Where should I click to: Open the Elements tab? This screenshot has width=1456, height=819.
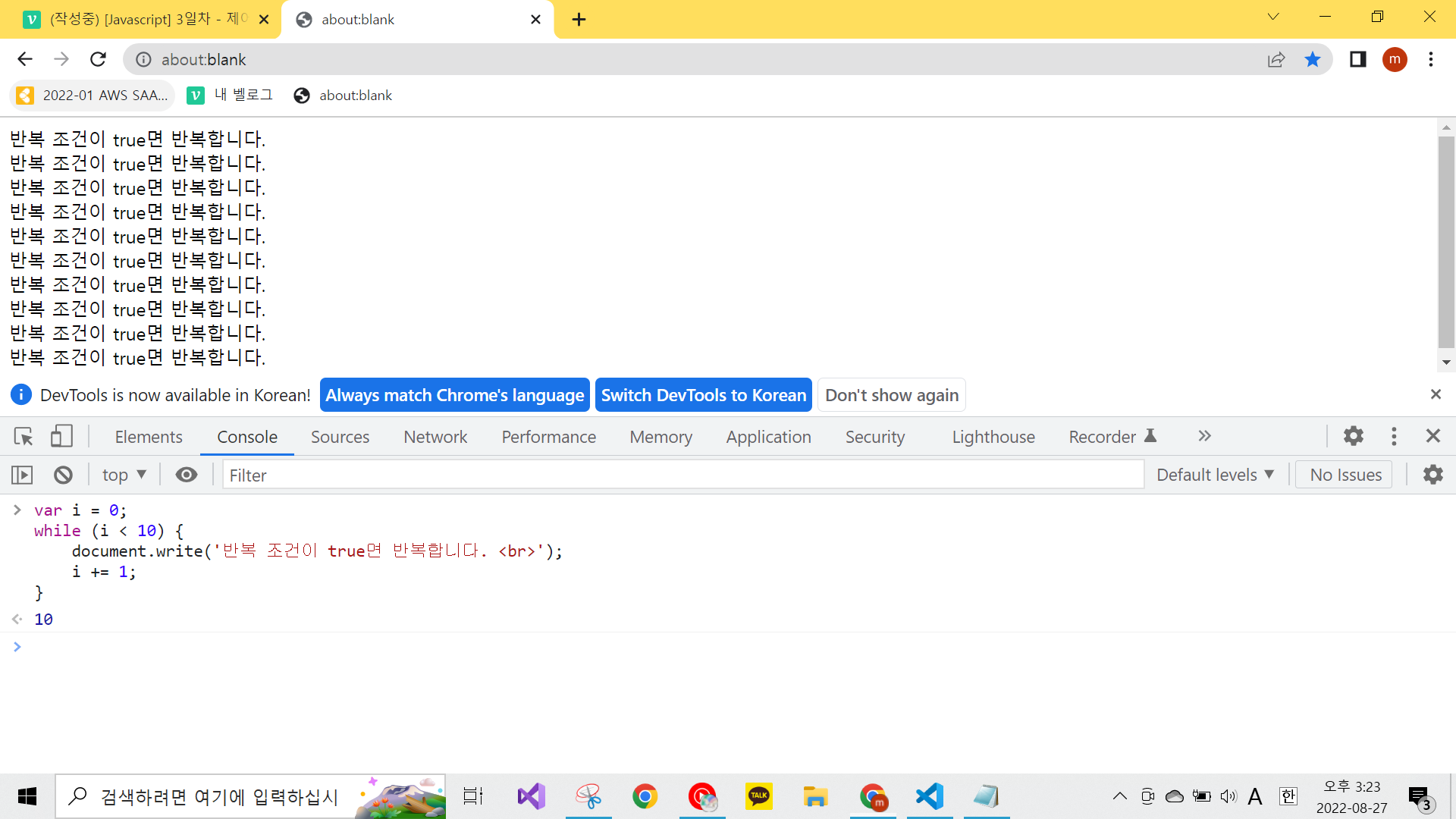pyautogui.click(x=149, y=437)
